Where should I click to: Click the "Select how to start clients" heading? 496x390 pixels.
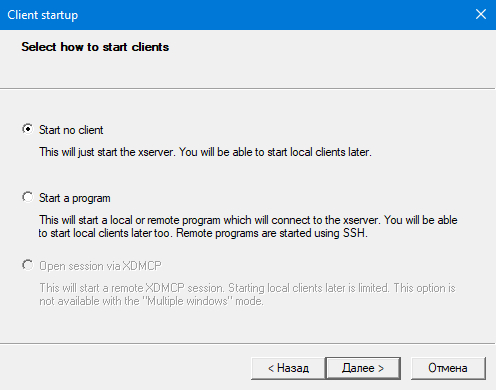pos(95,47)
